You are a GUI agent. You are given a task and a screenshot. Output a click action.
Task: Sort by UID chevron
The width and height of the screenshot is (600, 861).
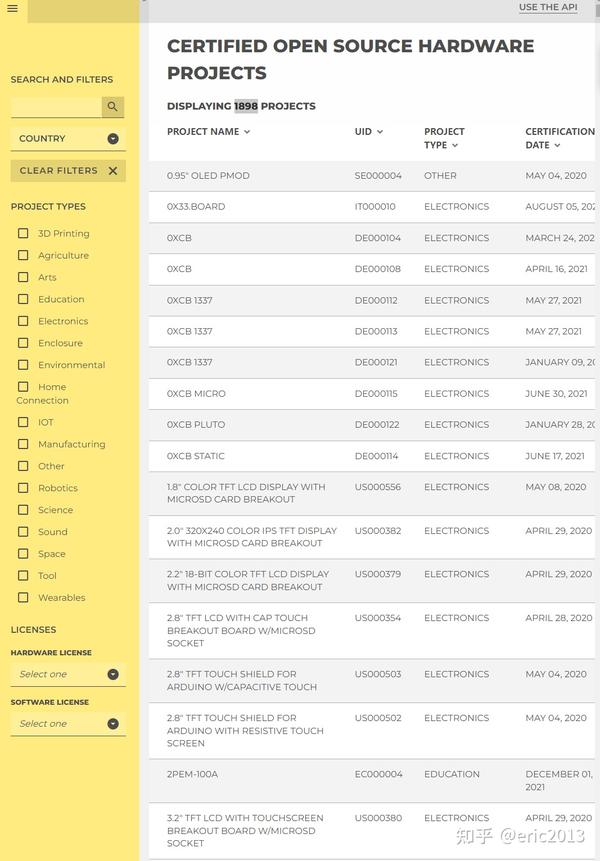click(380, 132)
